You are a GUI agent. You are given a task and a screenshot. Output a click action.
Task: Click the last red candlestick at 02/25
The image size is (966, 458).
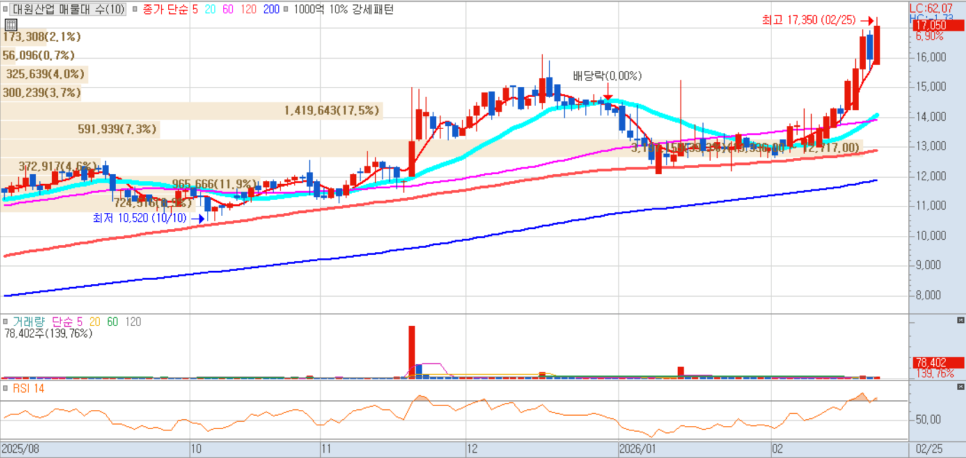877,45
